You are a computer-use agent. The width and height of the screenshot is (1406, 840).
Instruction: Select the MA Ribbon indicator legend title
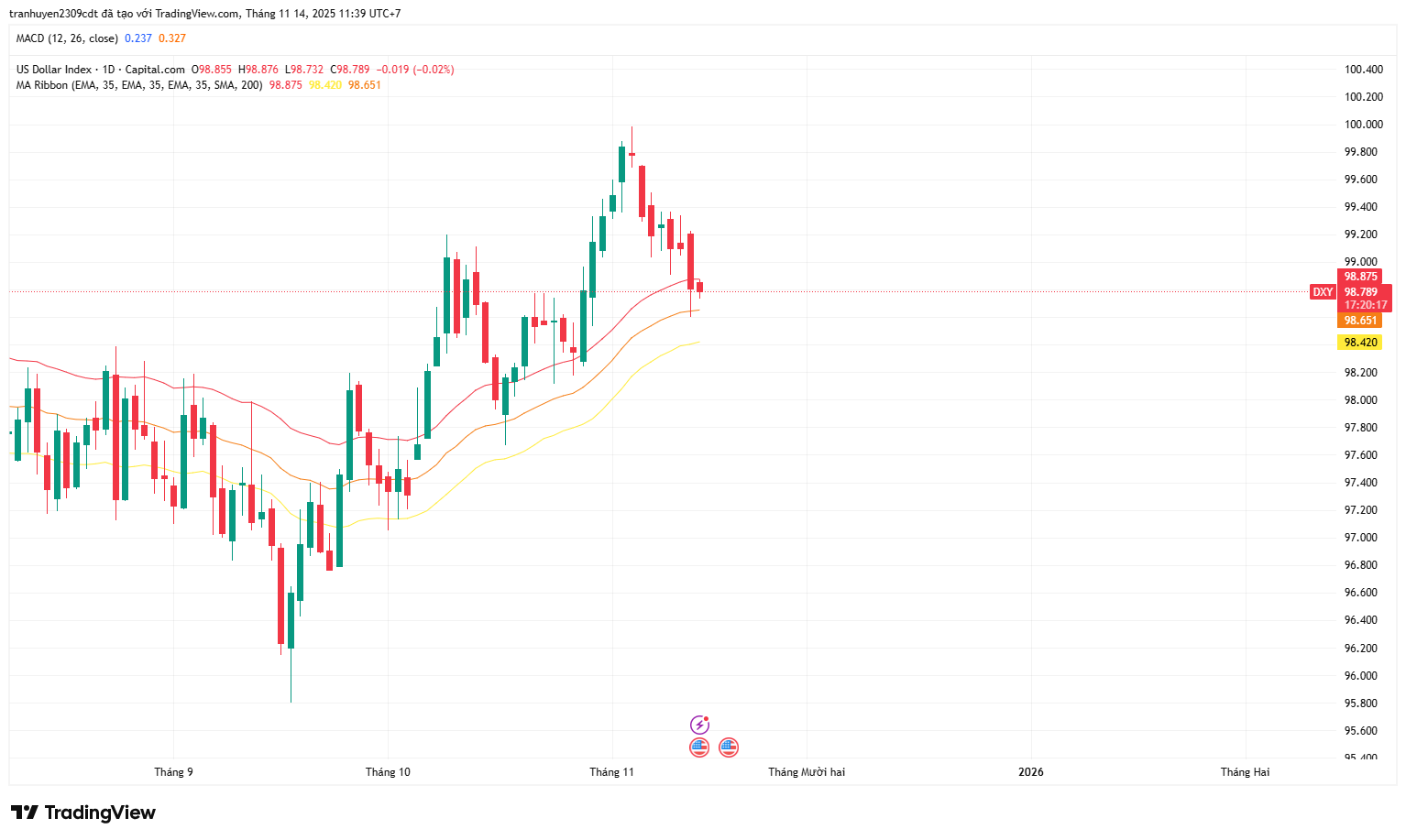pos(139,85)
